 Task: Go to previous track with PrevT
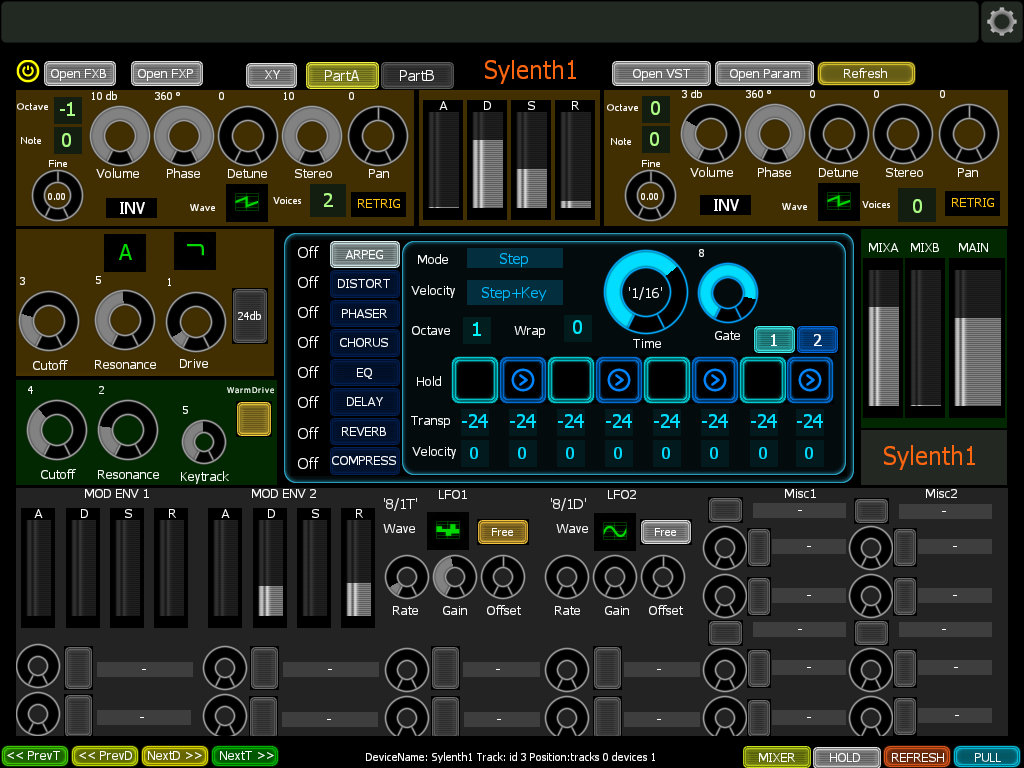click(x=35, y=756)
